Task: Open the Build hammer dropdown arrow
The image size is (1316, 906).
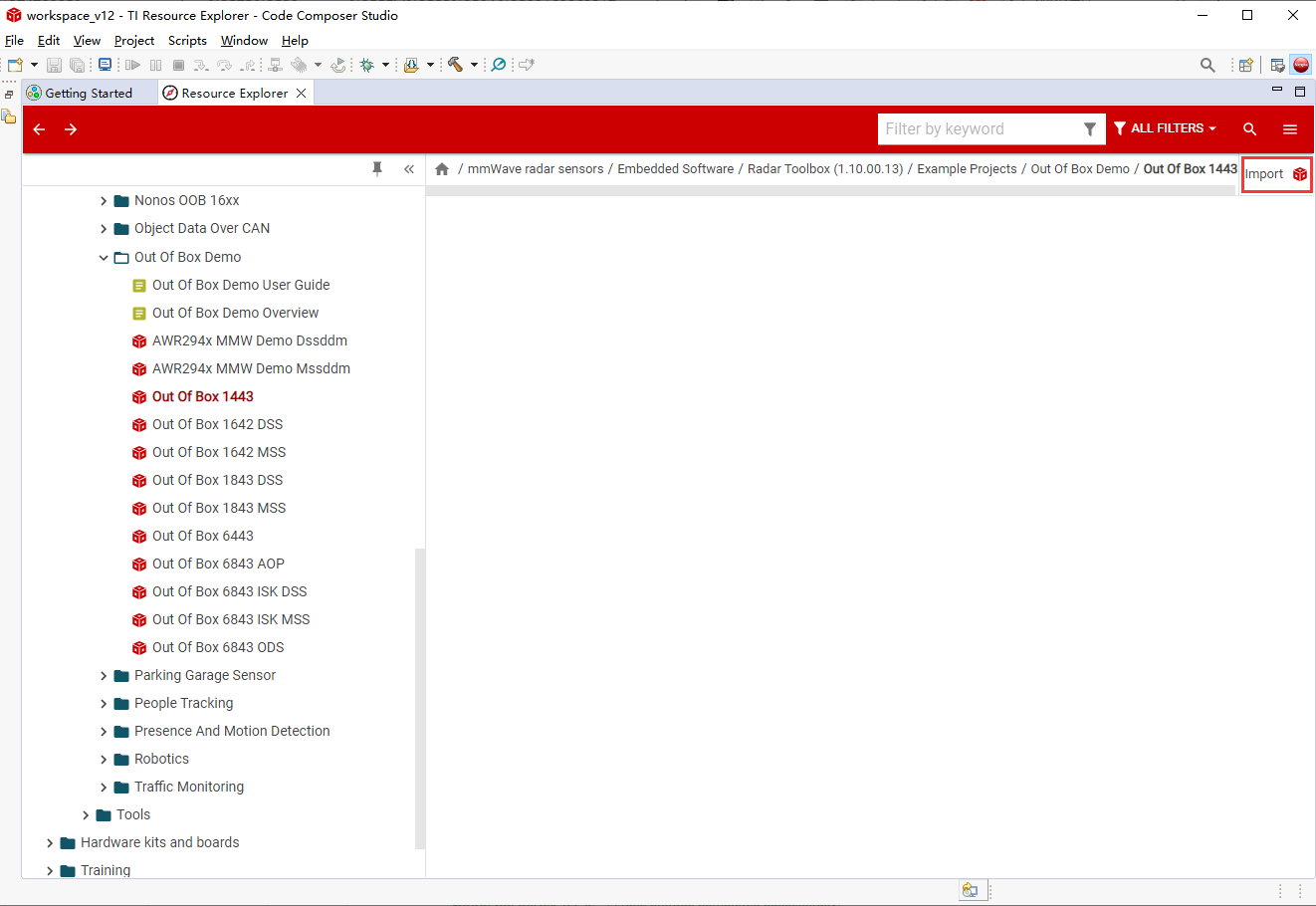Action: click(x=474, y=65)
